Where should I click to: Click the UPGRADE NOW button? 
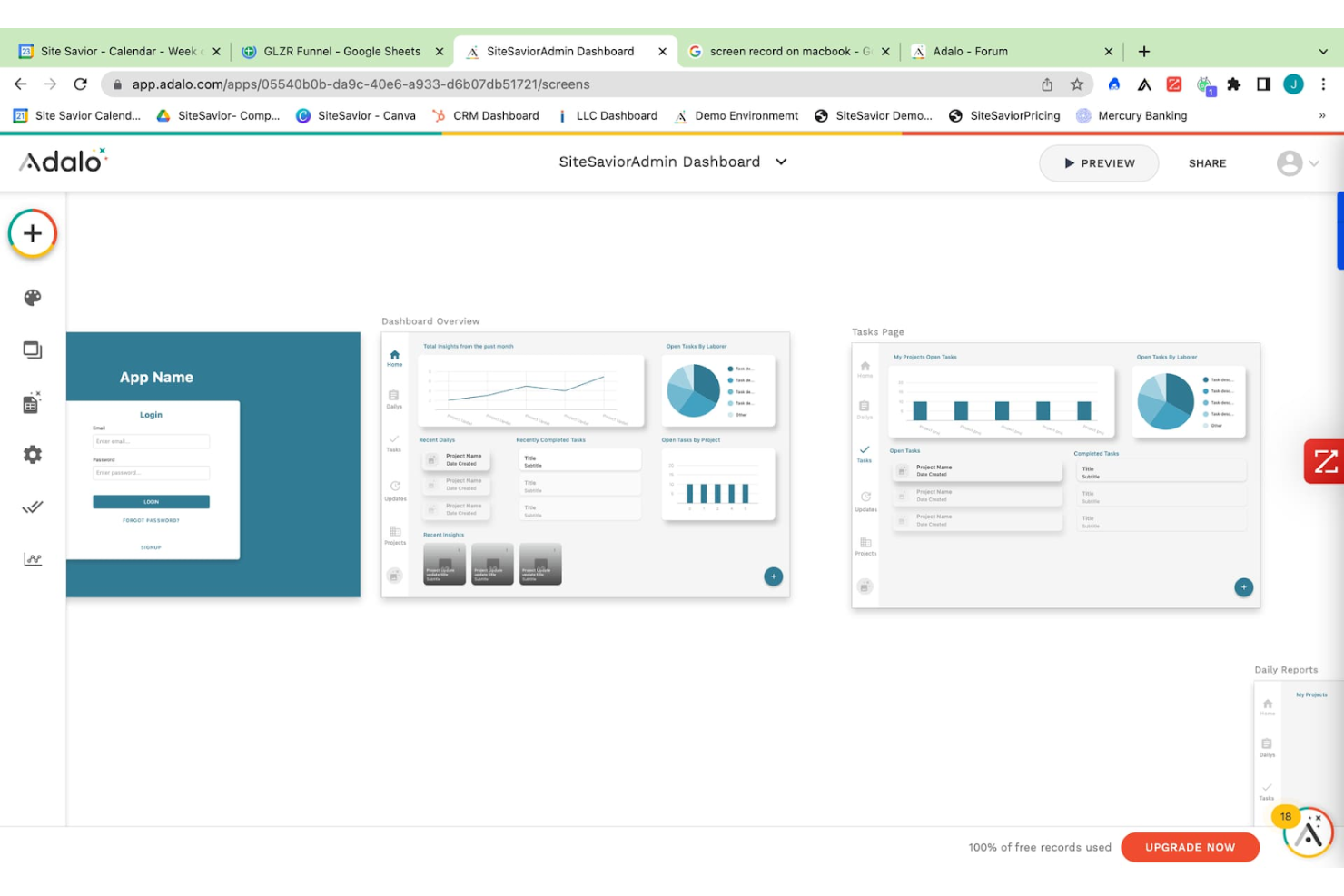[x=1190, y=847]
